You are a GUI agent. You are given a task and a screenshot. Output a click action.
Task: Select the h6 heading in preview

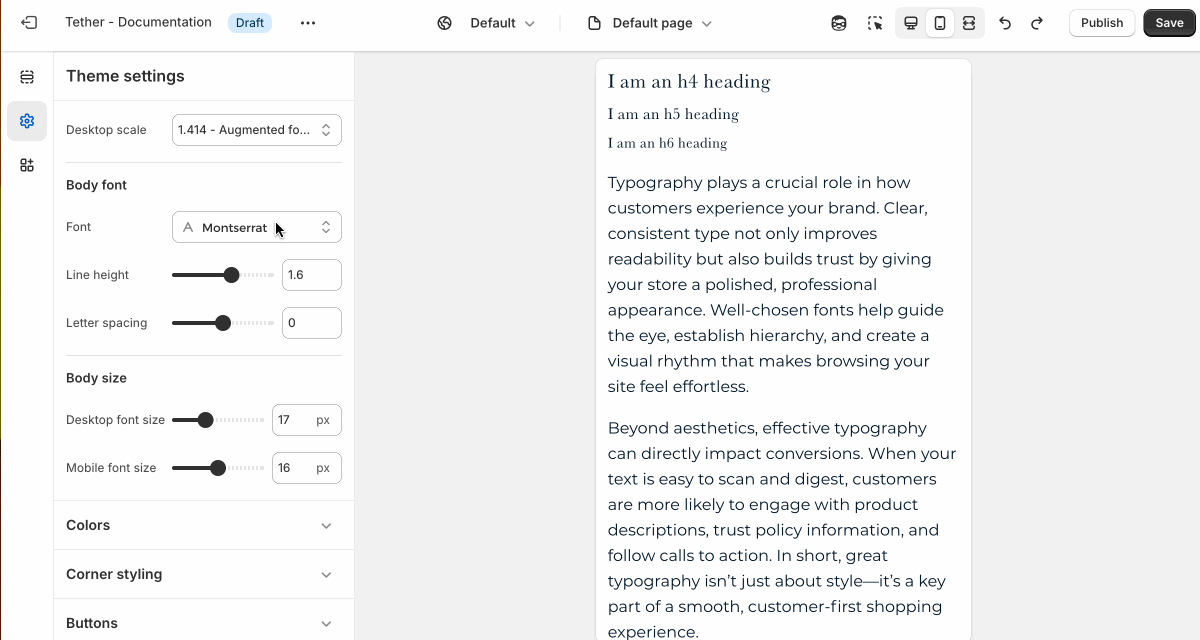click(667, 143)
